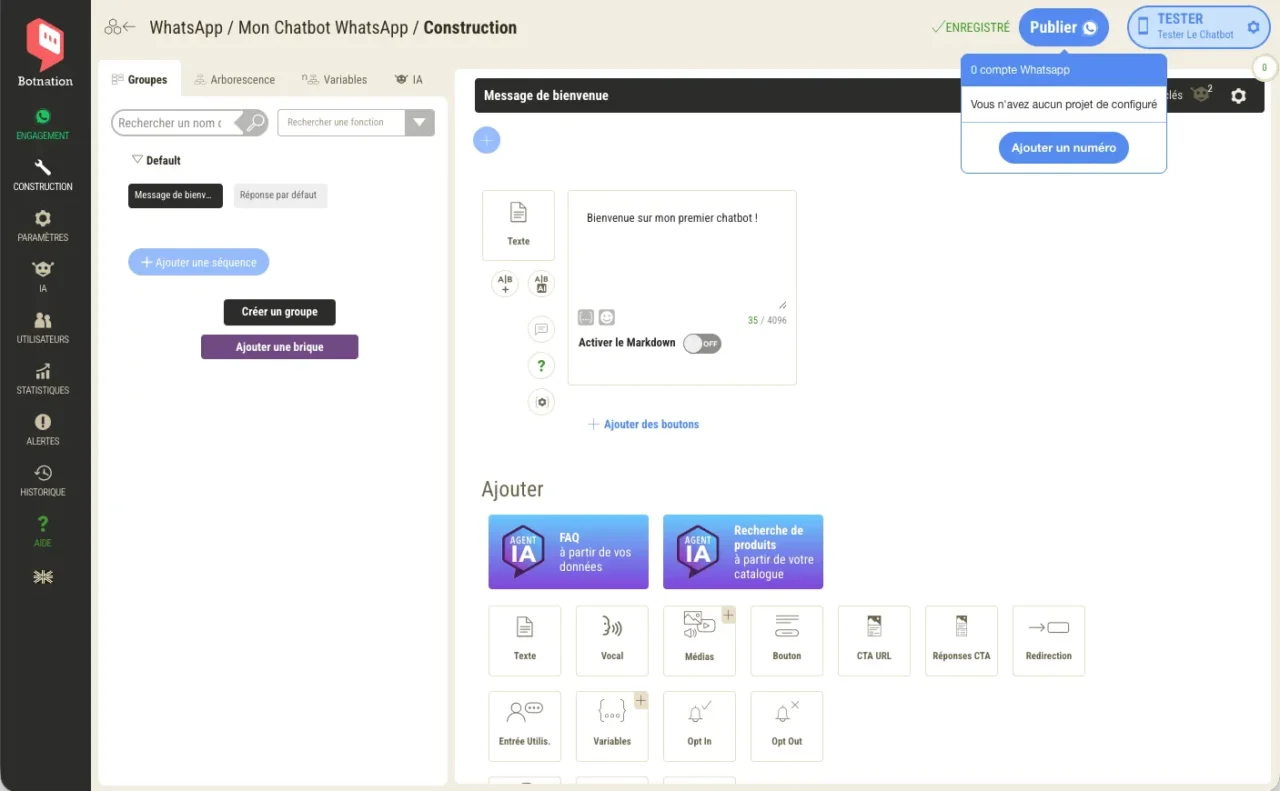Click the A|B AI variant icon
The width and height of the screenshot is (1280, 791).
(x=541, y=284)
